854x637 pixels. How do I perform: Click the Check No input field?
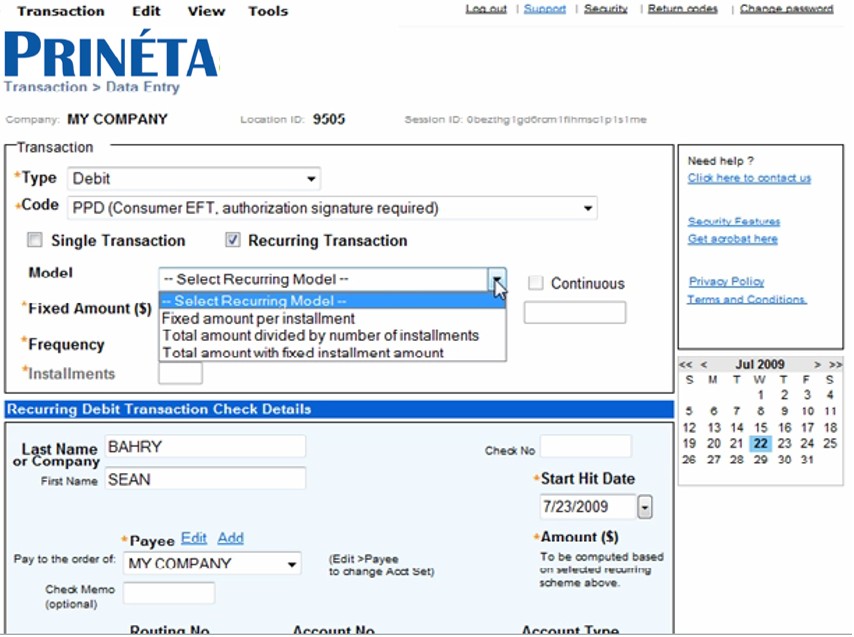click(x=585, y=446)
